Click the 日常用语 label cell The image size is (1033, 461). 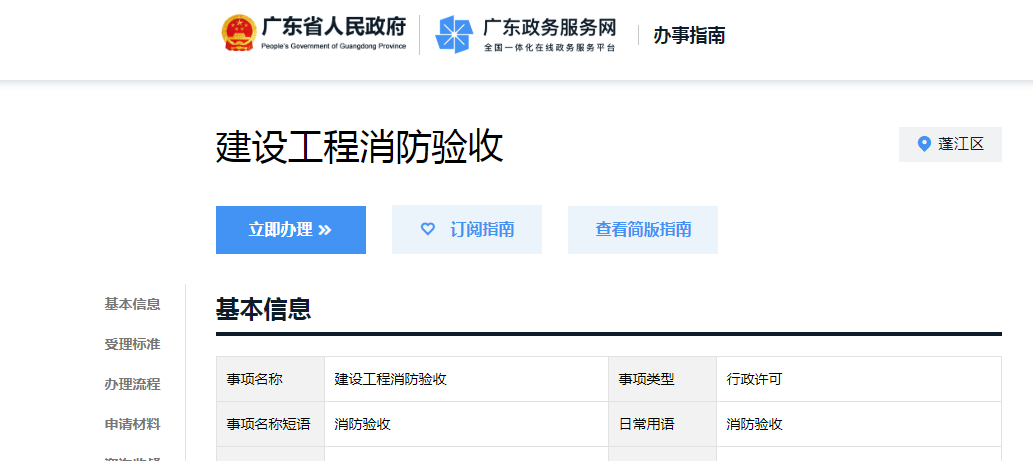(663, 424)
